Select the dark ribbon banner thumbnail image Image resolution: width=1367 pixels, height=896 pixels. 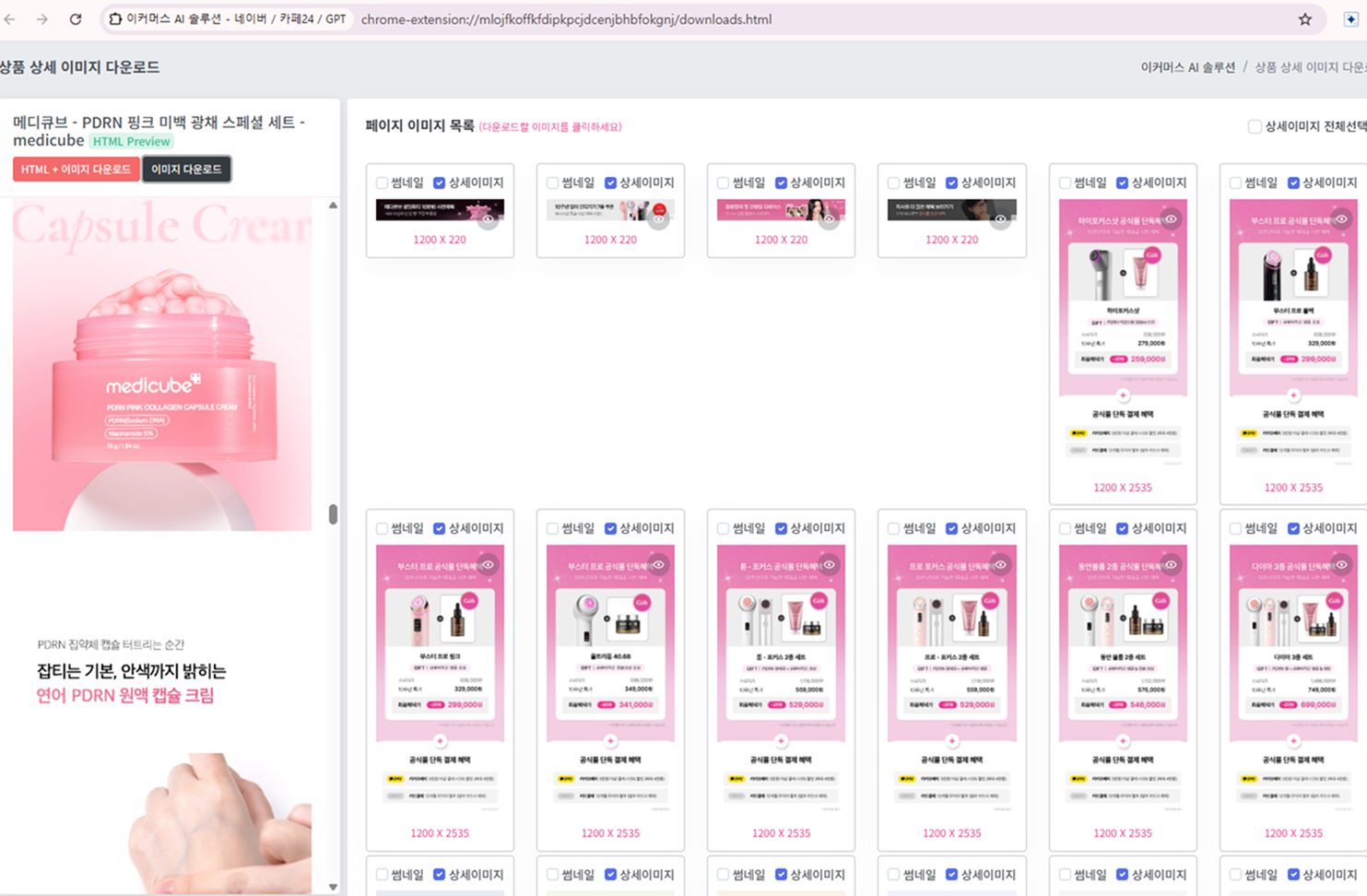(x=440, y=210)
